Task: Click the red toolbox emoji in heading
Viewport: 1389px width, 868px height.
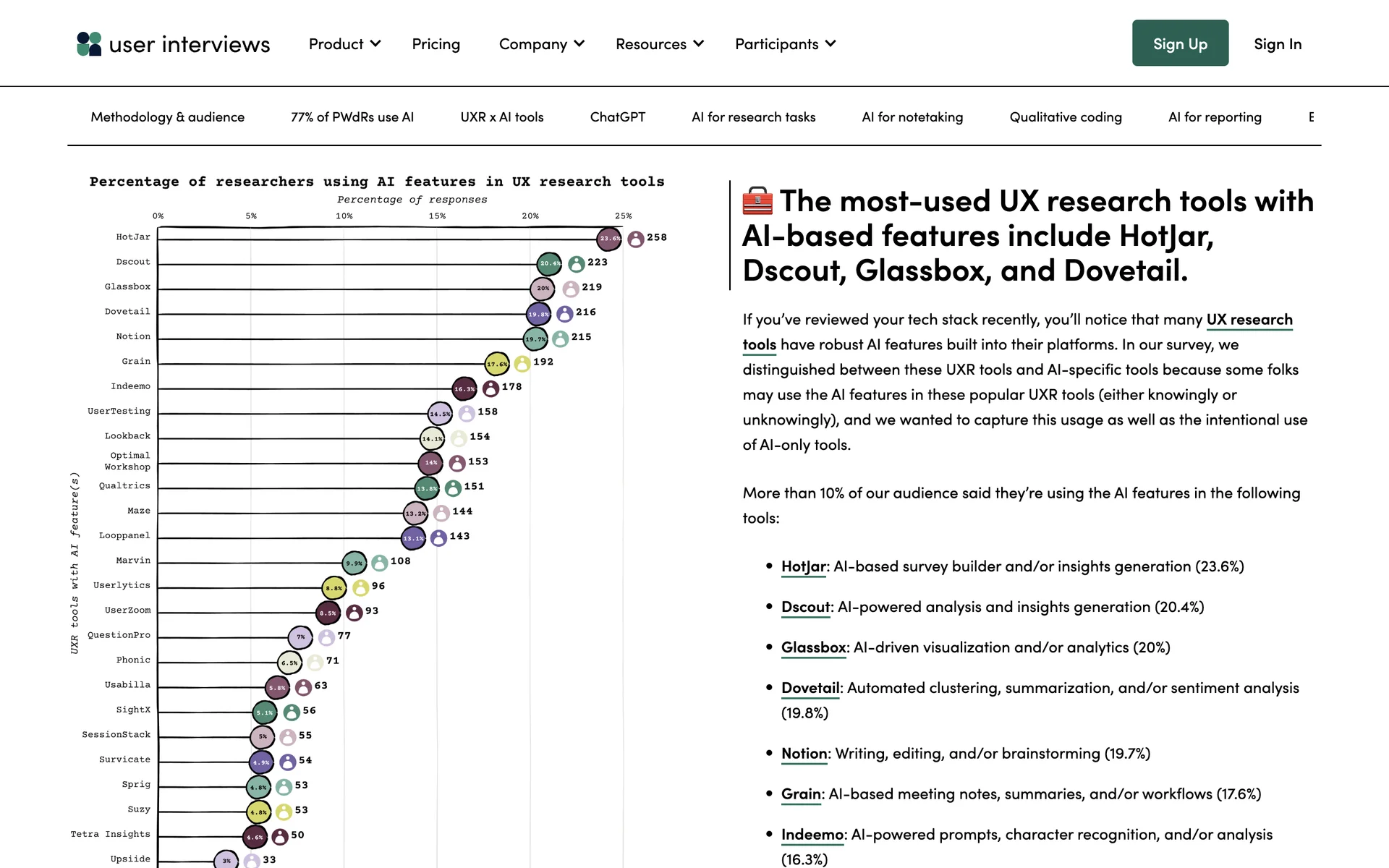Action: point(757,201)
